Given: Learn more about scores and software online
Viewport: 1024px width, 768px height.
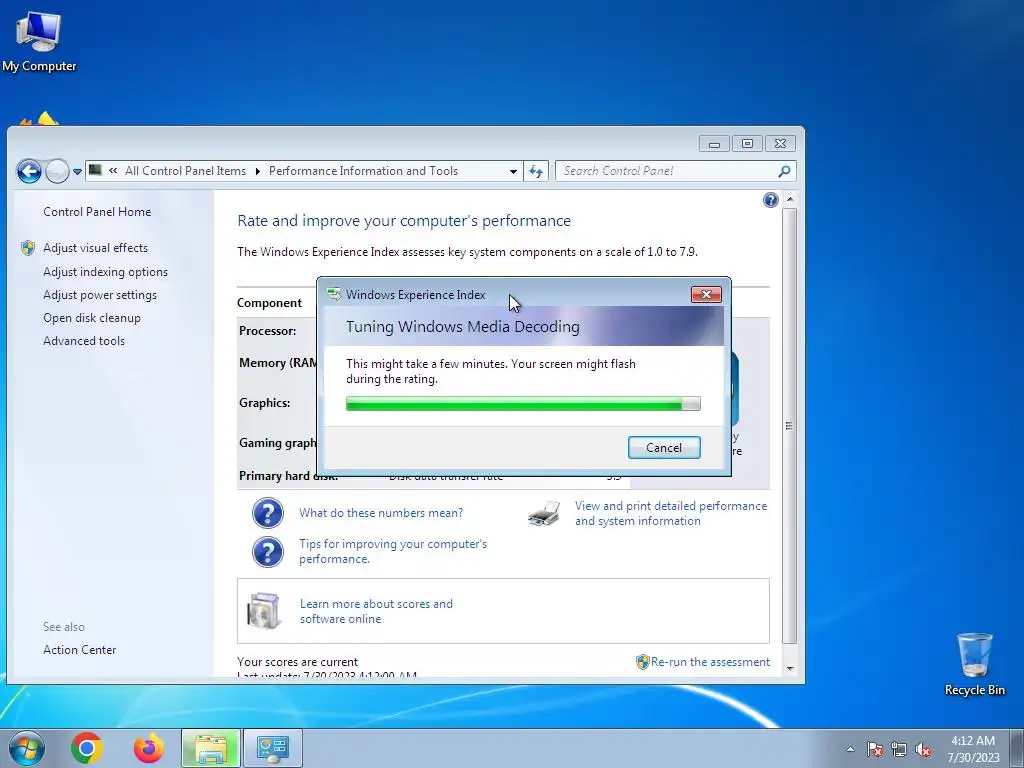Looking at the screenshot, I should coord(376,611).
